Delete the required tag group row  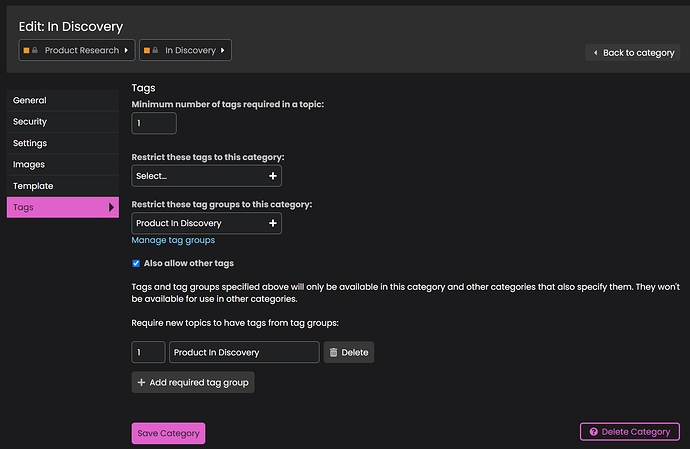click(349, 352)
